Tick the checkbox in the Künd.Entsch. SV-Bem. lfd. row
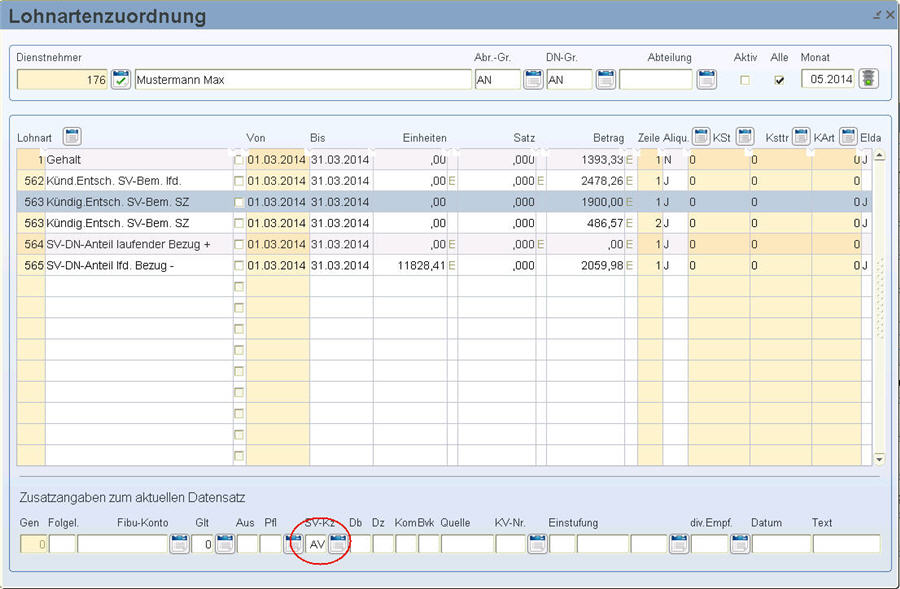The width and height of the screenshot is (900, 589). pyautogui.click(x=239, y=181)
